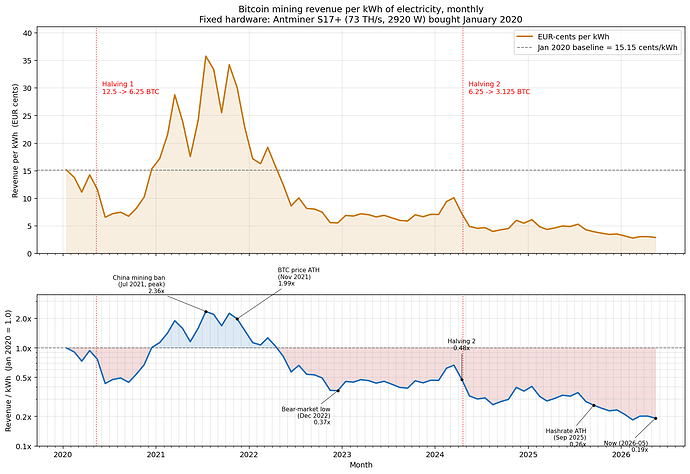Click the 'Bear-market low' annotation text
Image resolution: width=690 pixels, height=474 pixels.
(306, 409)
